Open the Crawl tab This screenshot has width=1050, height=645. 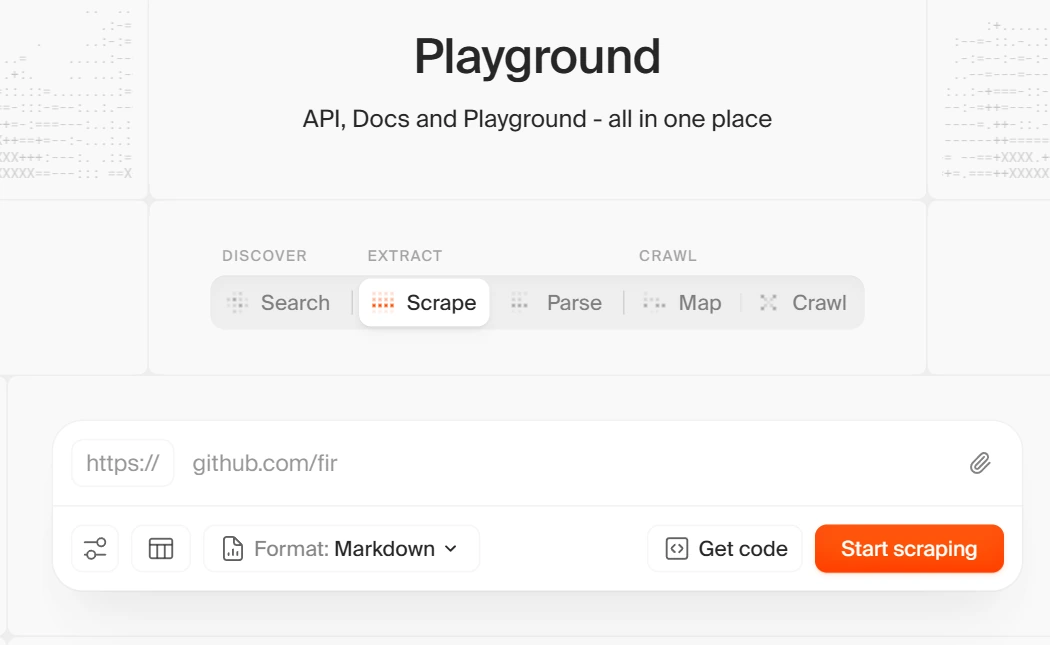point(804,303)
